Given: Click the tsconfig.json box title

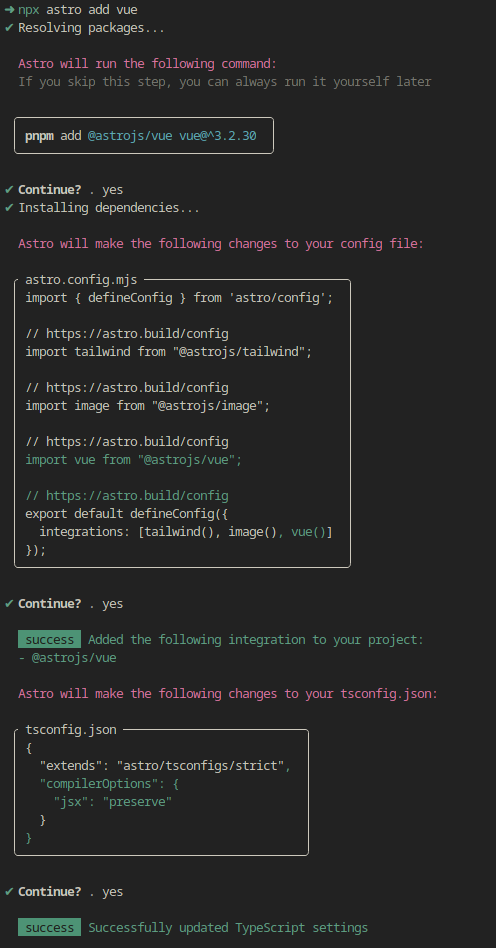Looking at the screenshot, I should [x=71, y=730].
